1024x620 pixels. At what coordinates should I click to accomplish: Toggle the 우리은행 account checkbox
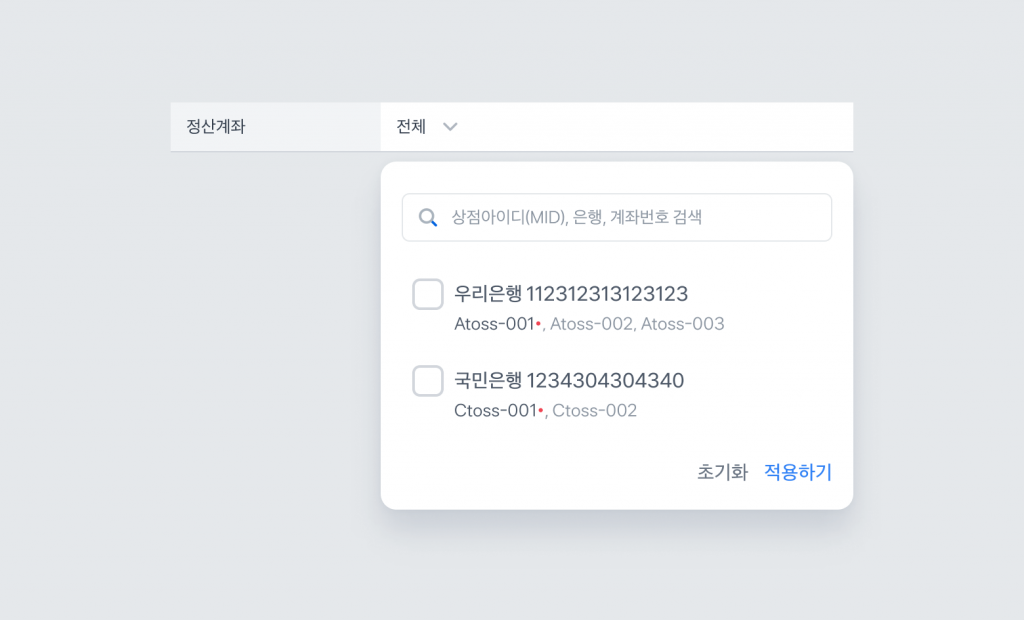428,294
